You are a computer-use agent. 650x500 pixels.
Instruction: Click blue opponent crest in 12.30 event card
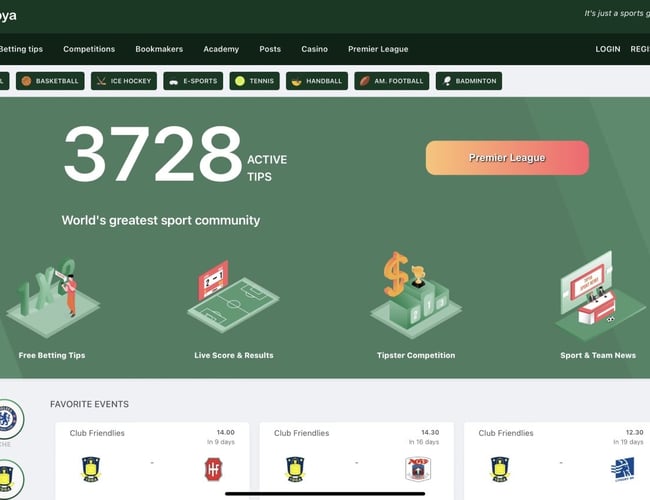point(623,469)
